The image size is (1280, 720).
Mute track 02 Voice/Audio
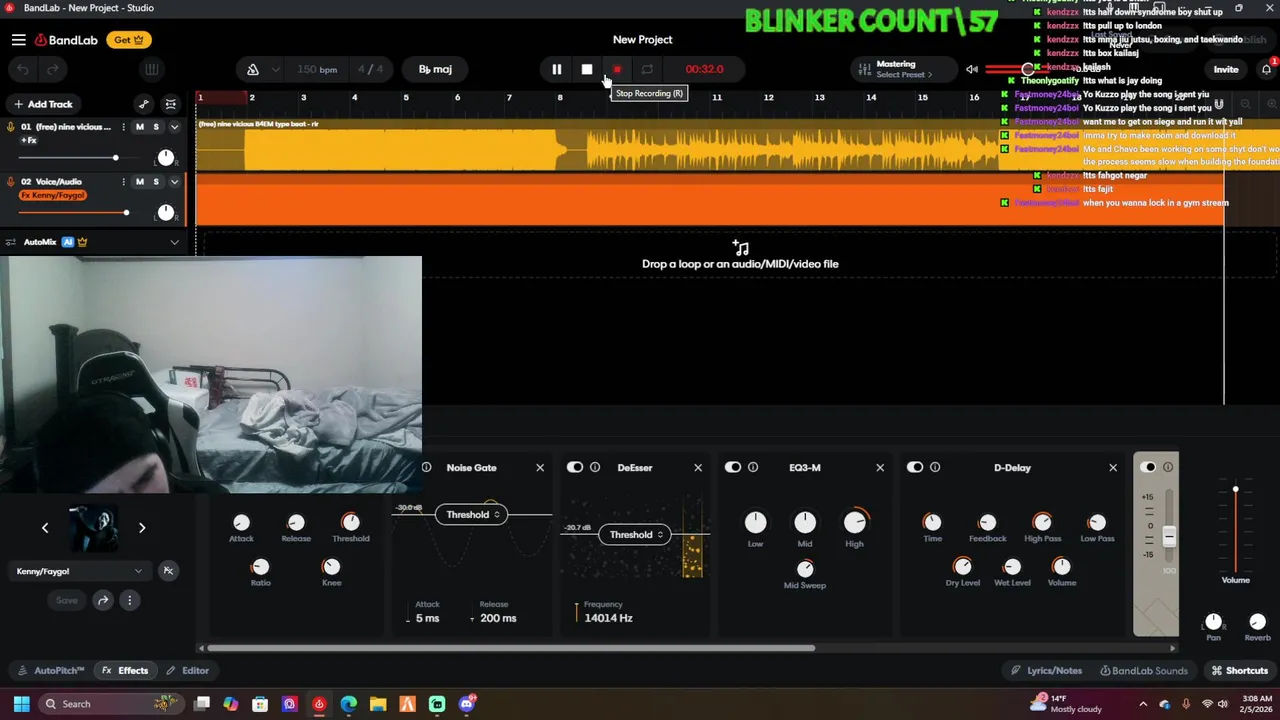coord(139,182)
